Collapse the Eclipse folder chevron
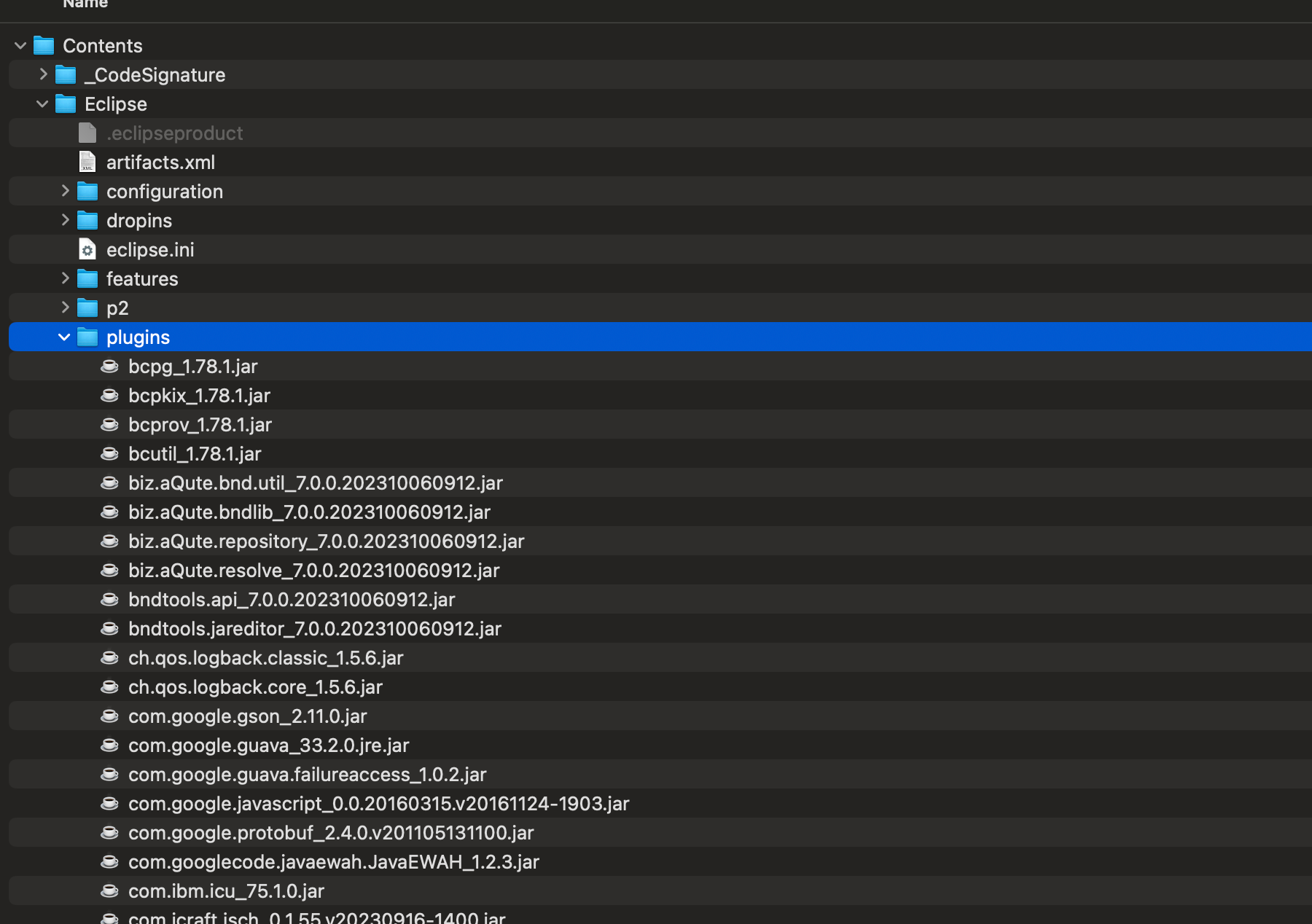The height and width of the screenshot is (924, 1312). (42, 104)
